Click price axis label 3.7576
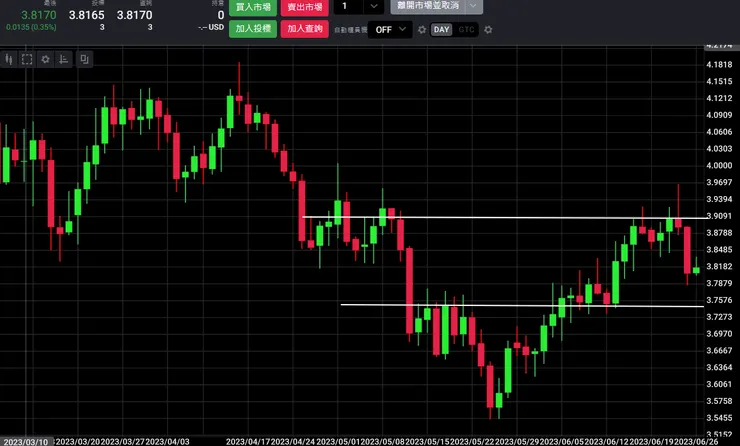 tap(719, 300)
